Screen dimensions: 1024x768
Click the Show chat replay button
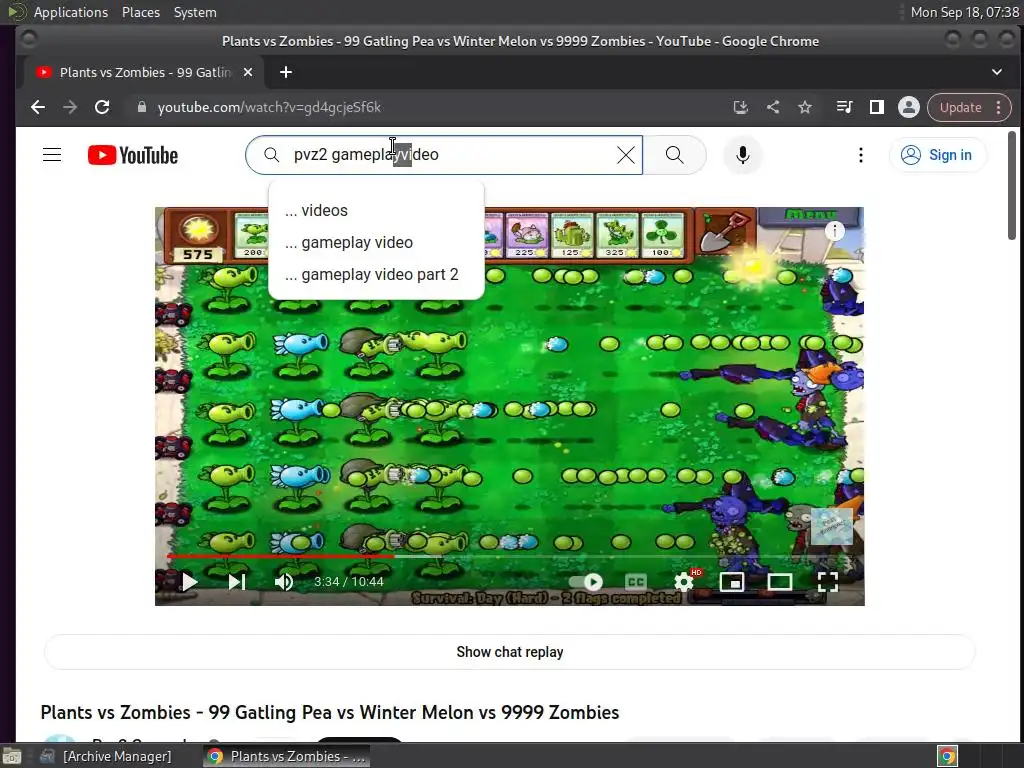tap(509, 652)
